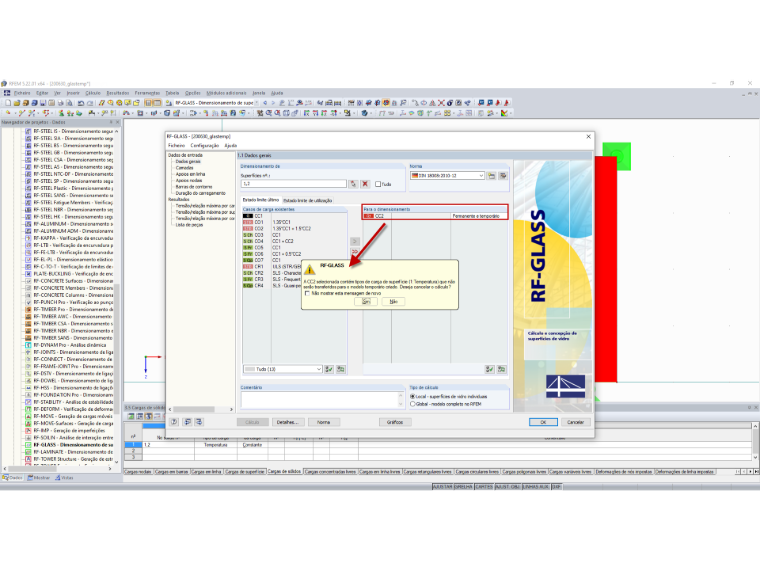Select CC2 row in design load case list

435,216
